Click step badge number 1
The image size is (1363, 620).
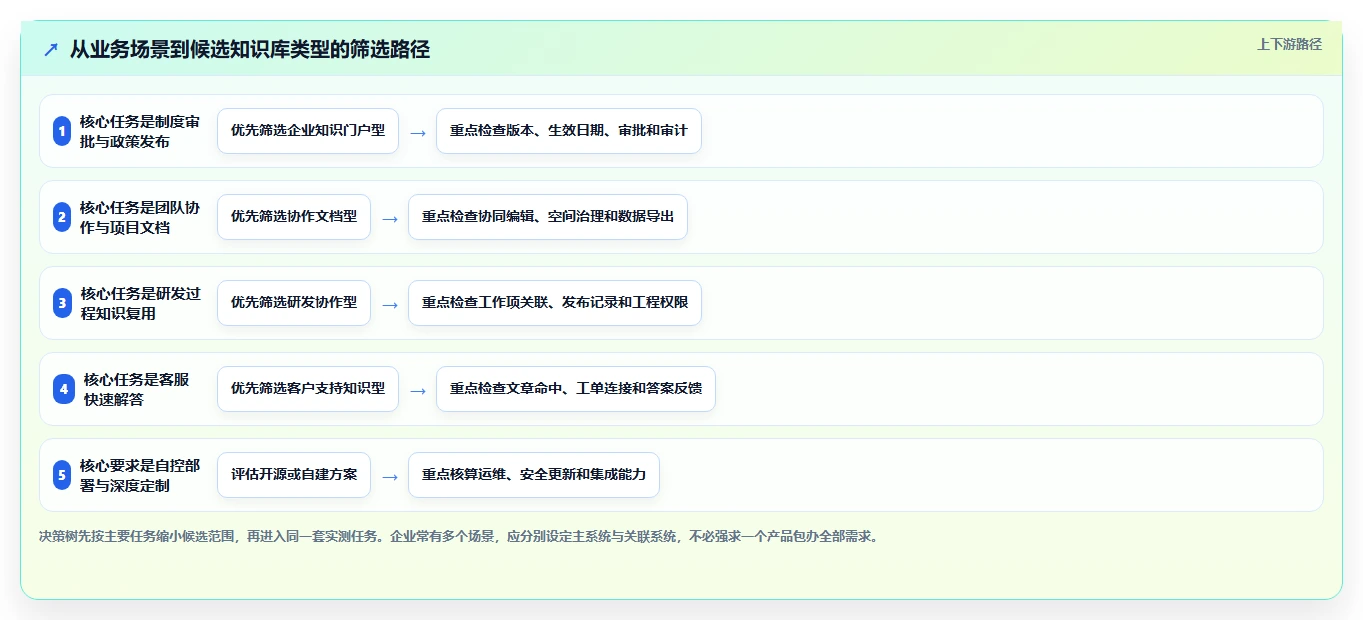point(62,131)
